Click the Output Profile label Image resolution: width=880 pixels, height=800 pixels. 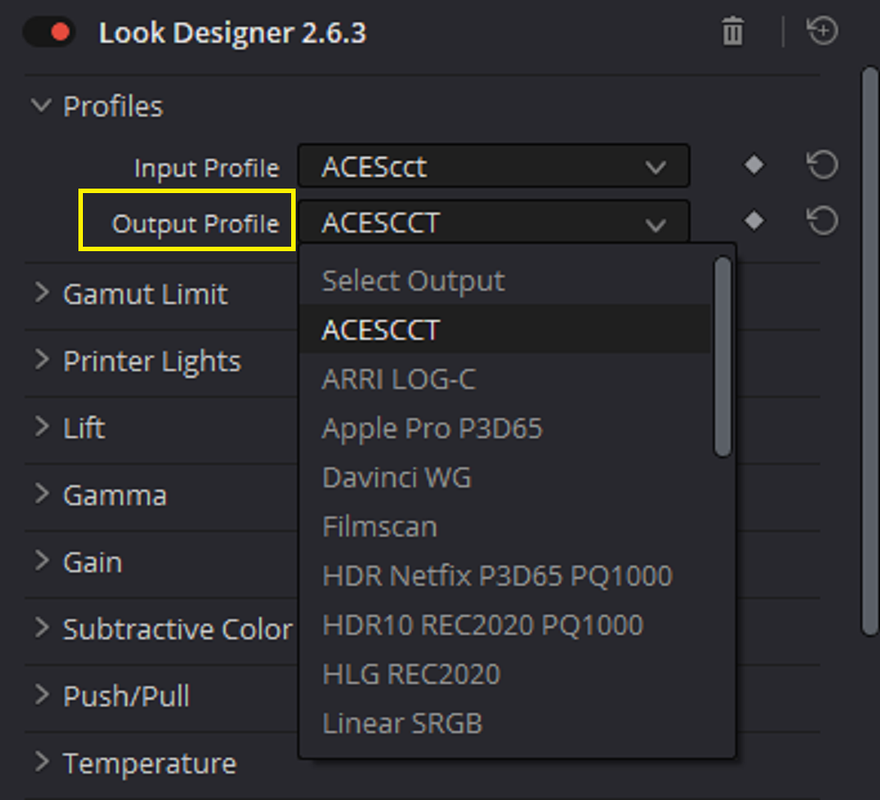[x=195, y=223]
